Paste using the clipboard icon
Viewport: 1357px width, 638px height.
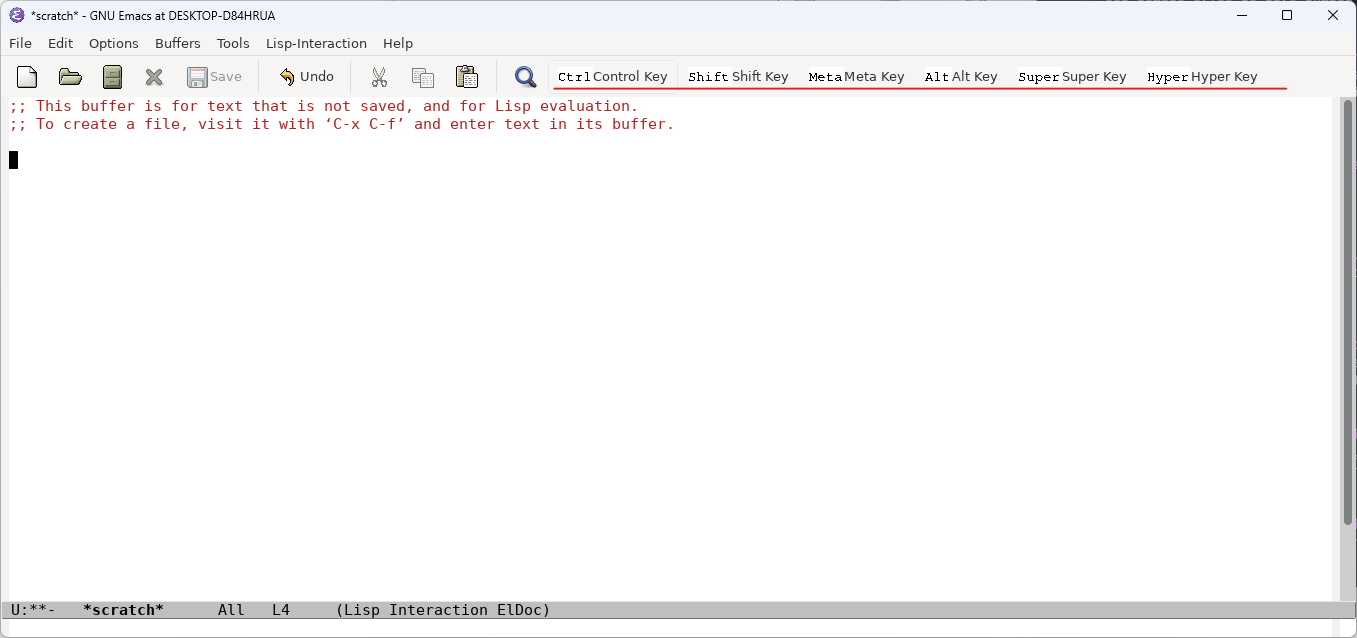(466, 77)
